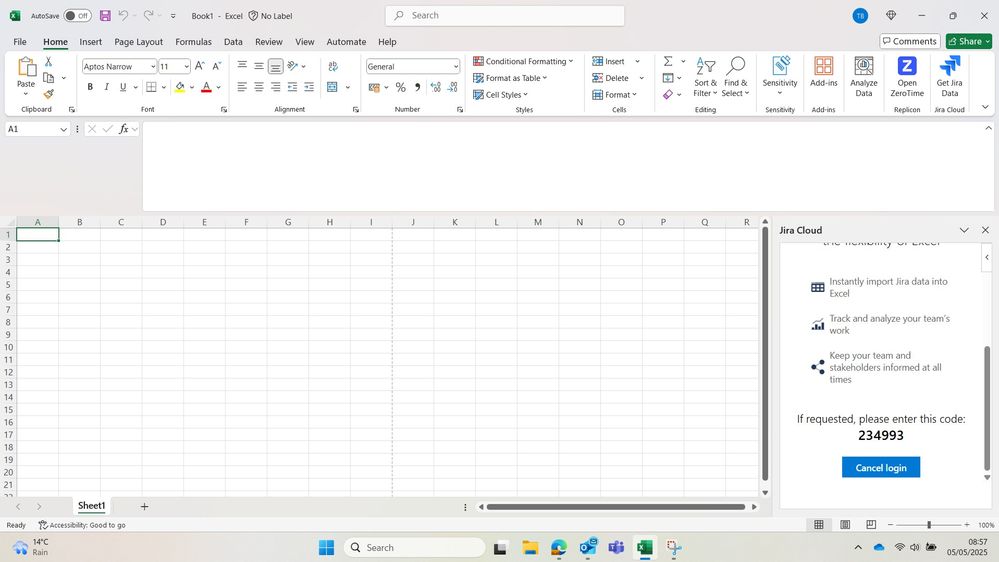Screen dimensions: 999x562
Task: Open Analyze Data tool
Action: click(863, 76)
